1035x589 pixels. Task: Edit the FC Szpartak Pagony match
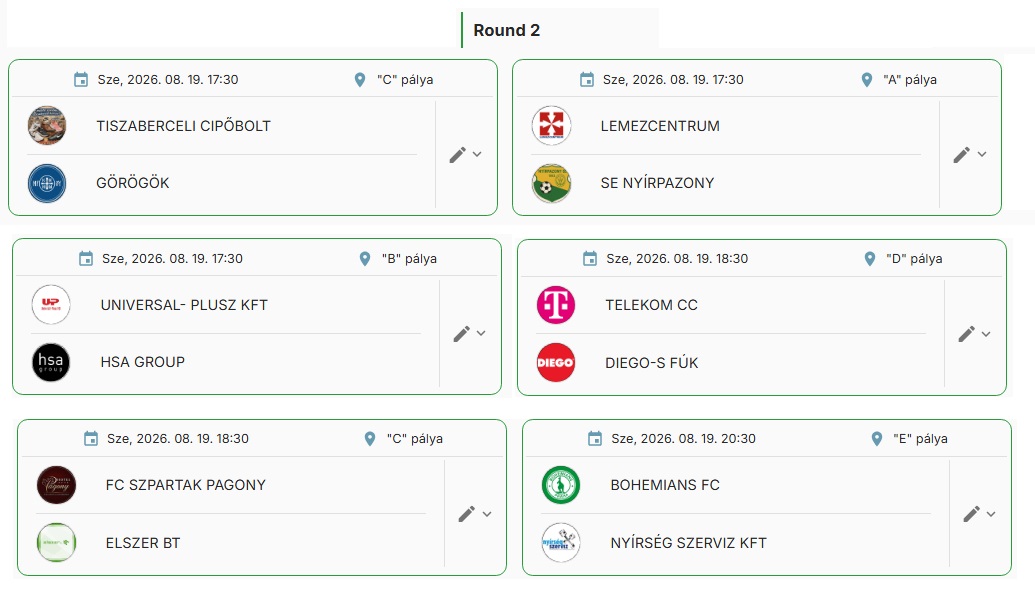tap(467, 514)
